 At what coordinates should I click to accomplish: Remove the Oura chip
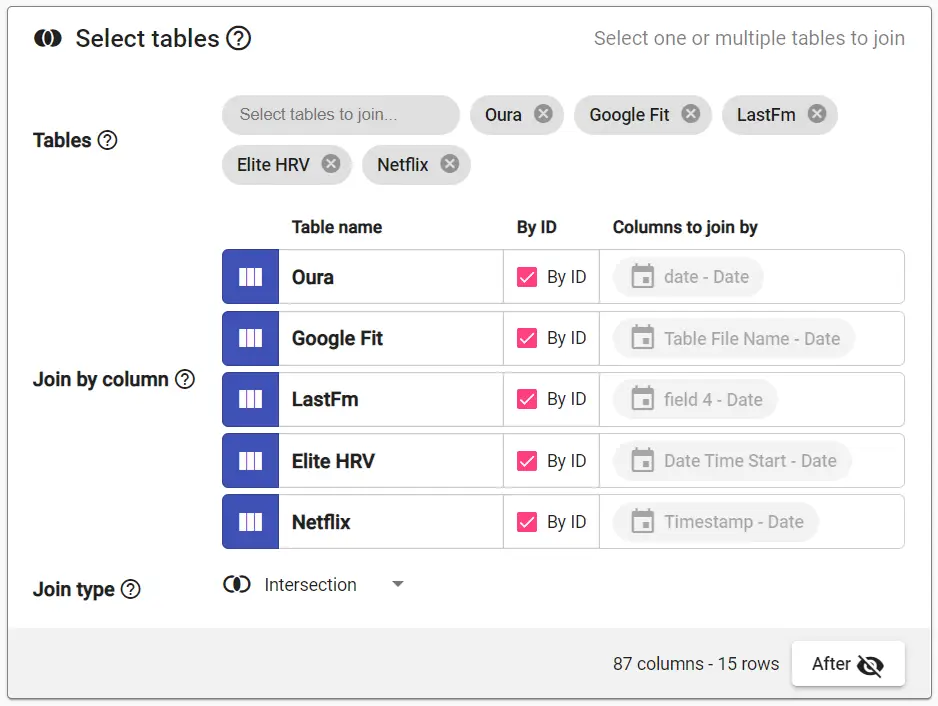coord(543,114)
